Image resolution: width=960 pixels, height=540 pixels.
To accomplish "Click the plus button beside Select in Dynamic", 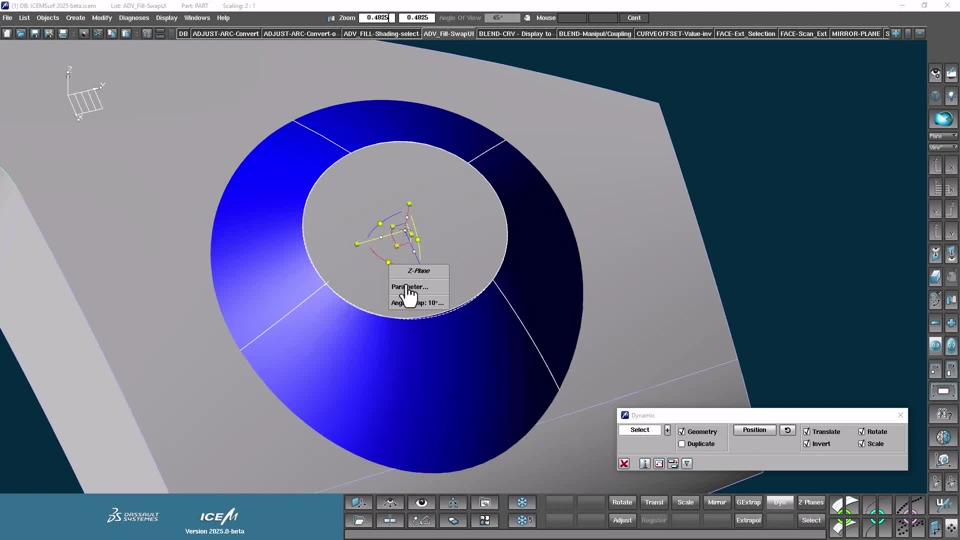I will 667,430.
